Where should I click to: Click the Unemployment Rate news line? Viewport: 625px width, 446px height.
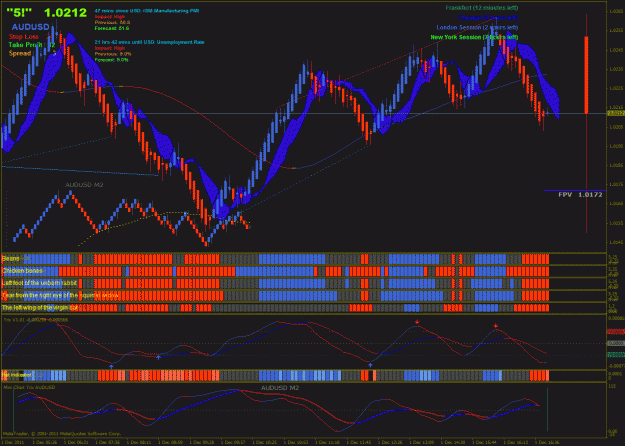coord(149,42)
